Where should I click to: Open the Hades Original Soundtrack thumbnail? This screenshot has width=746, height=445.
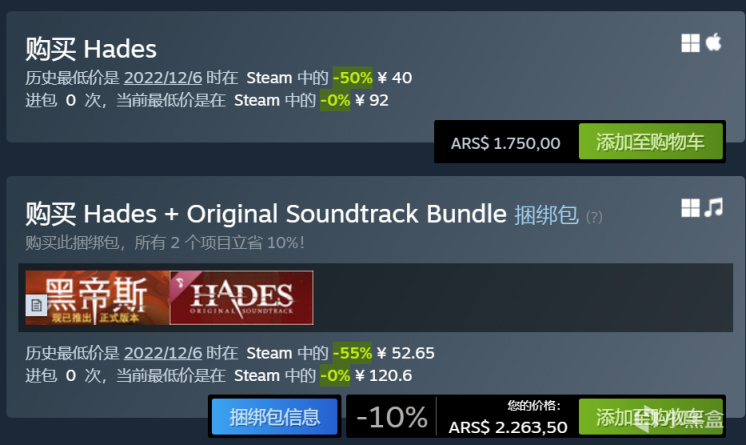[x=242, y=298]
